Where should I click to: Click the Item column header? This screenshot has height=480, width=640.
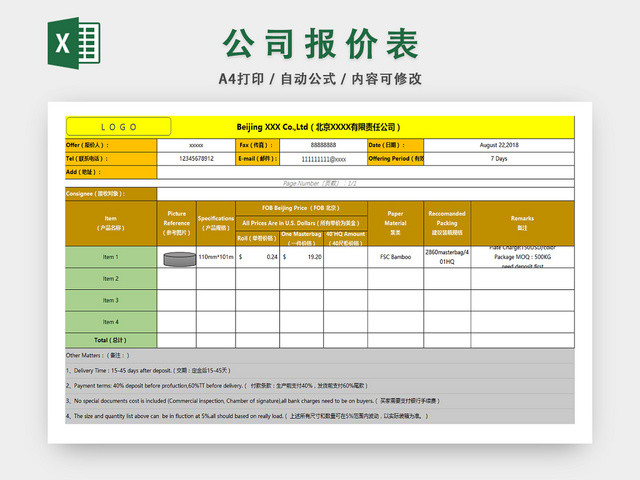pos(111,223)
